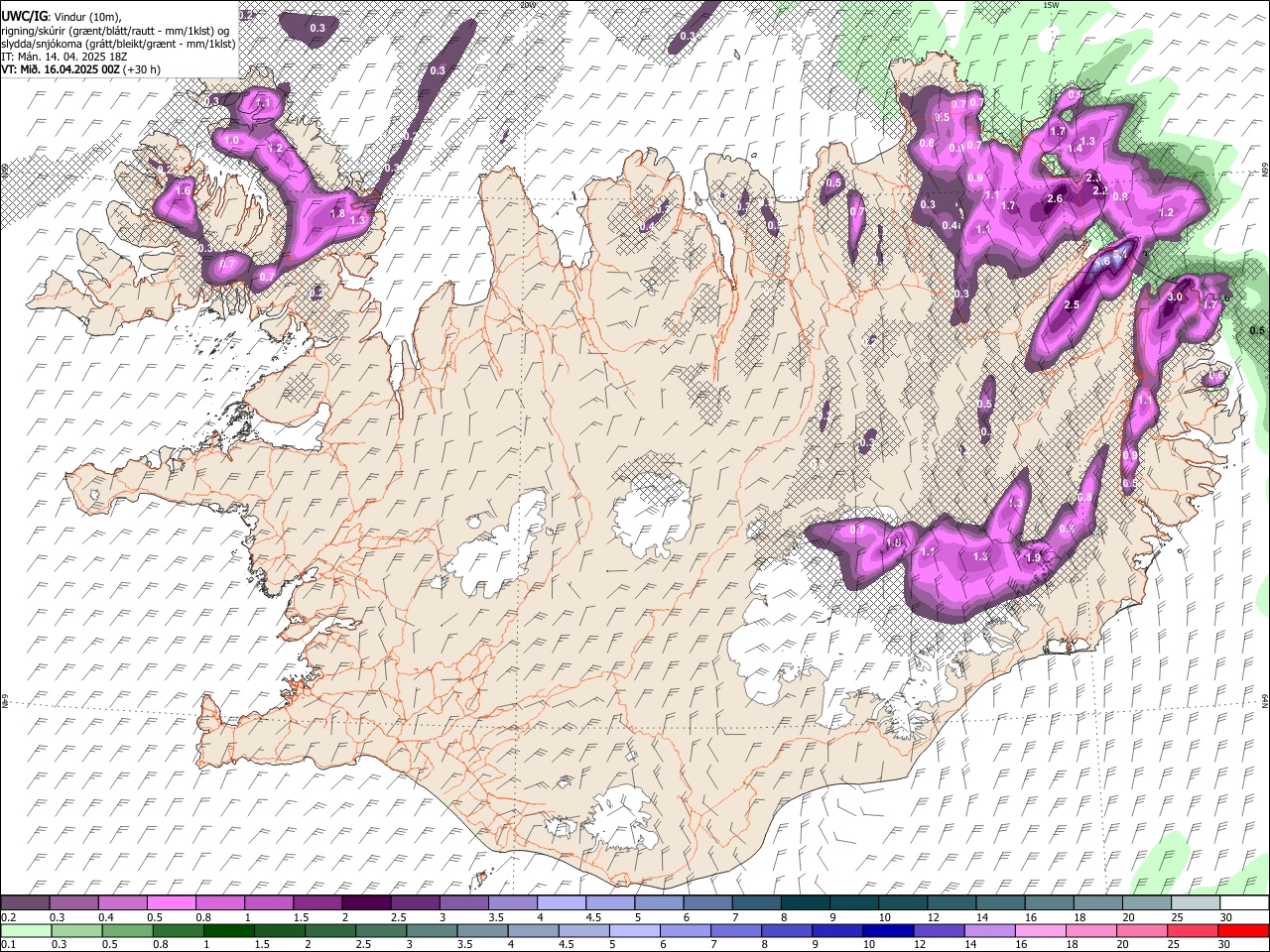The height and width of the screenshot is (952, 1270).
Task: Click the 3.0 precipitation value on the map
Action: [x=1175, y=297]
